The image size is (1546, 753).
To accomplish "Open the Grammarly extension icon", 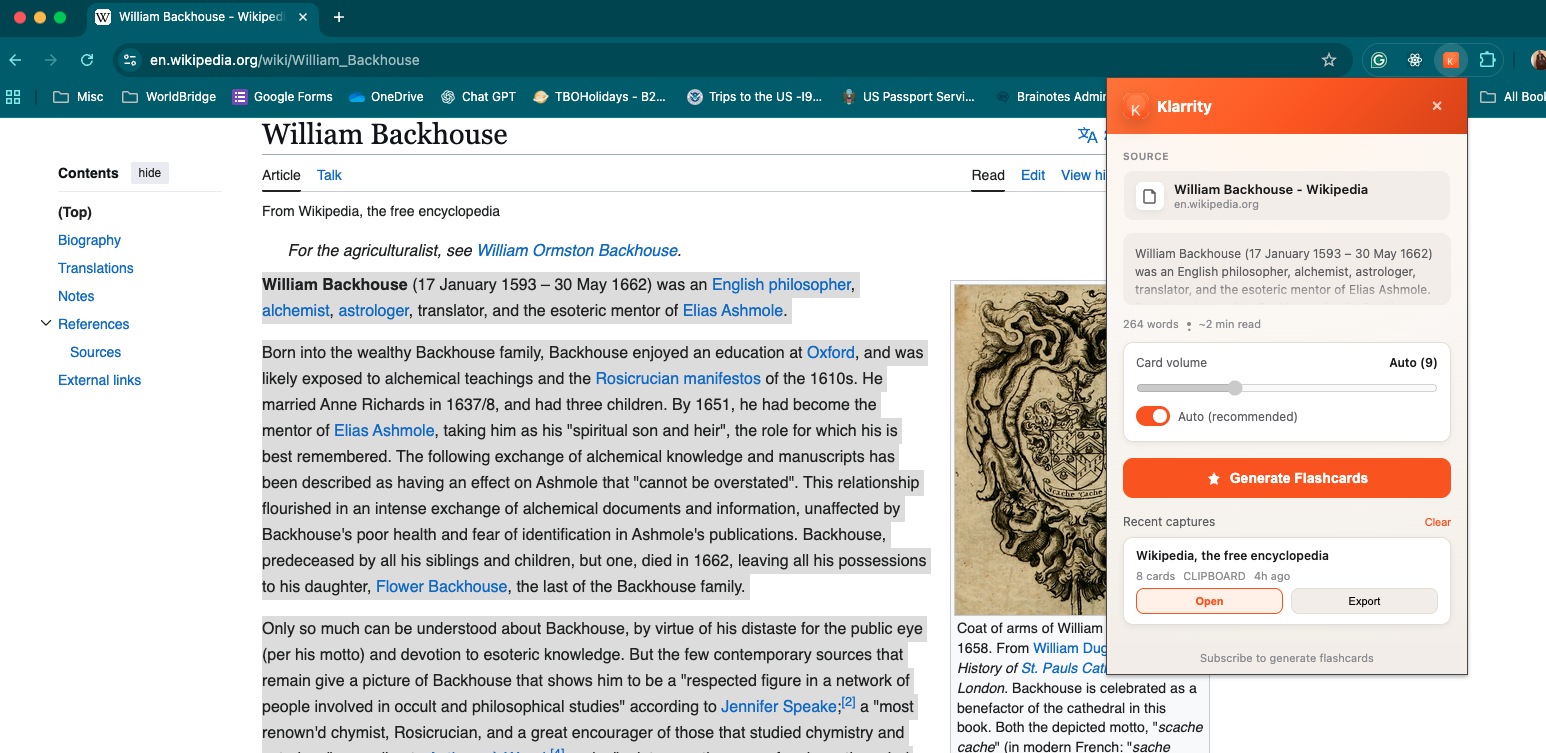I will [1379, 60].
